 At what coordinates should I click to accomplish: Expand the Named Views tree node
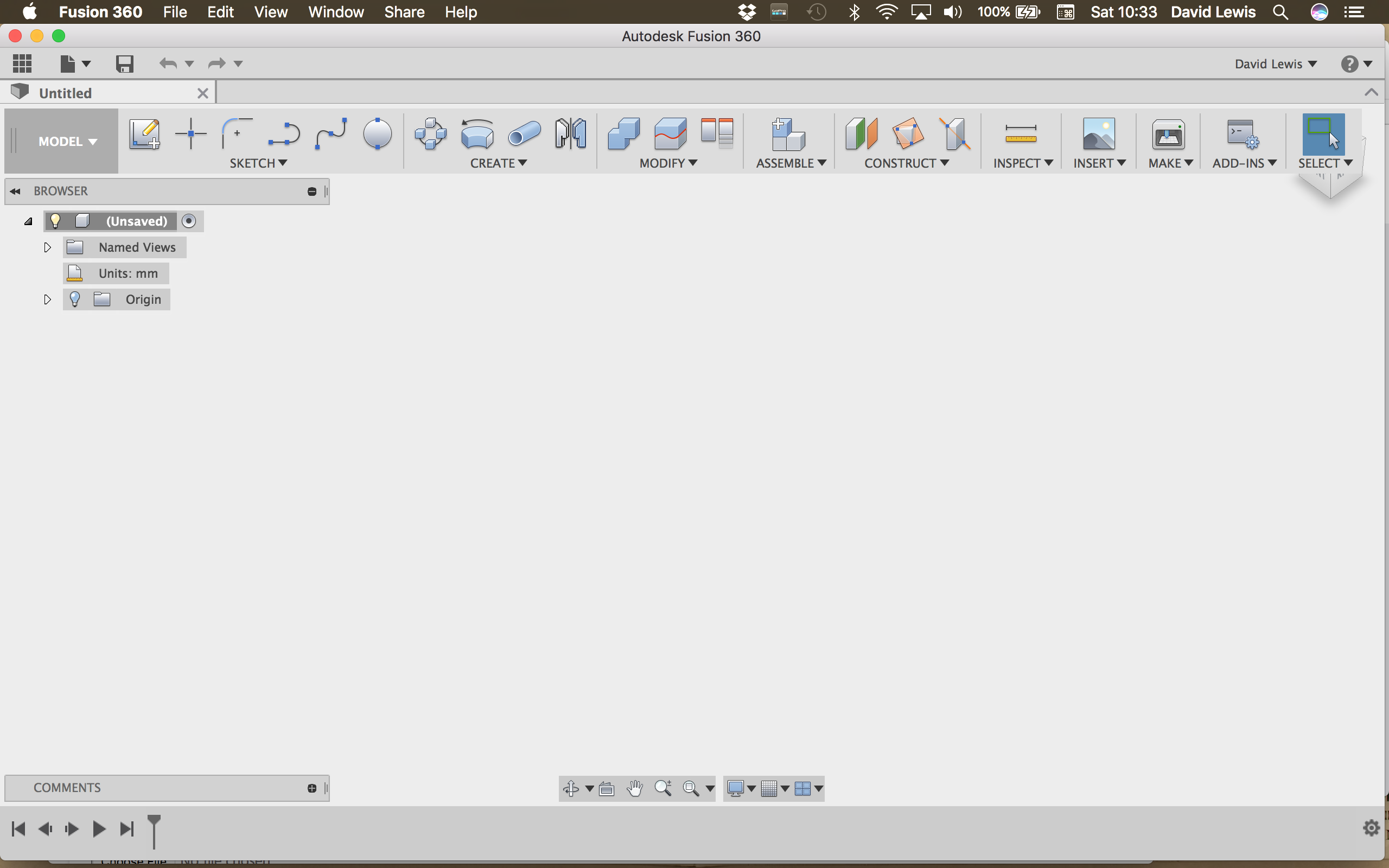[48, 247]
